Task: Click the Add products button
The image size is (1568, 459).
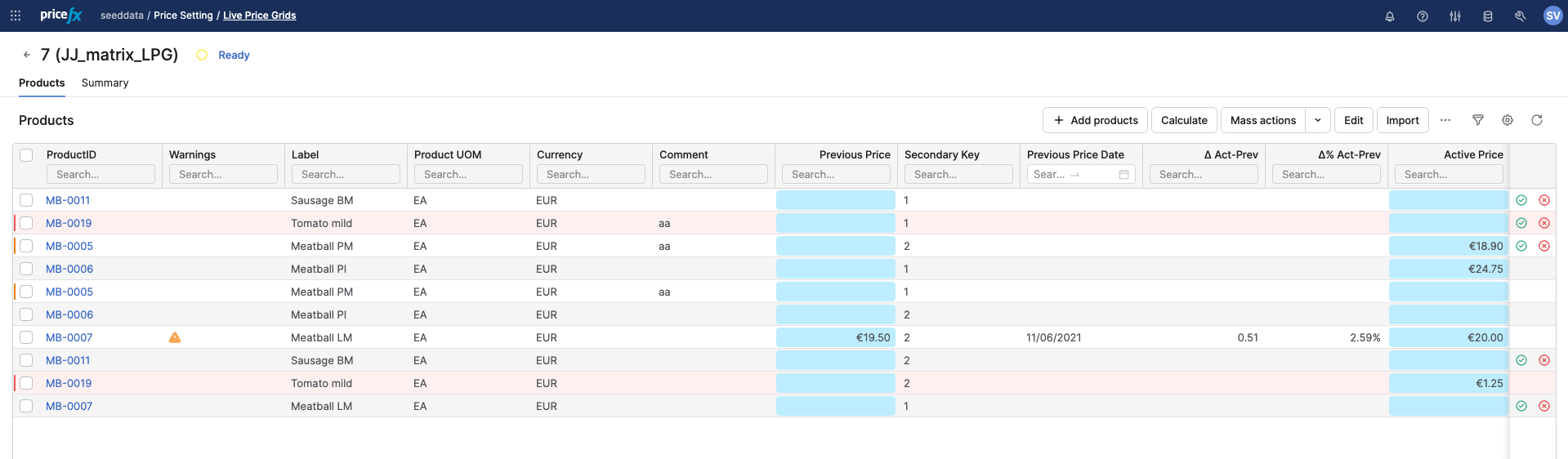Action: point(1095,120)
